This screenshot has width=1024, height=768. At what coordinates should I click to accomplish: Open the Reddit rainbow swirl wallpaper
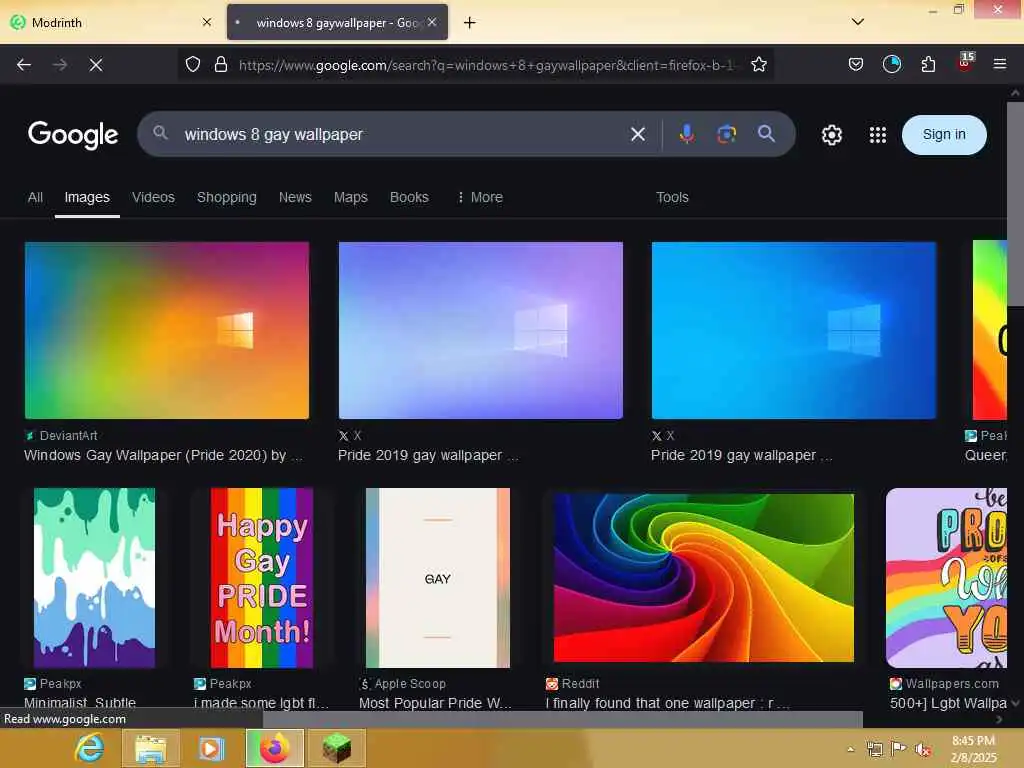[x=704, y=578]
